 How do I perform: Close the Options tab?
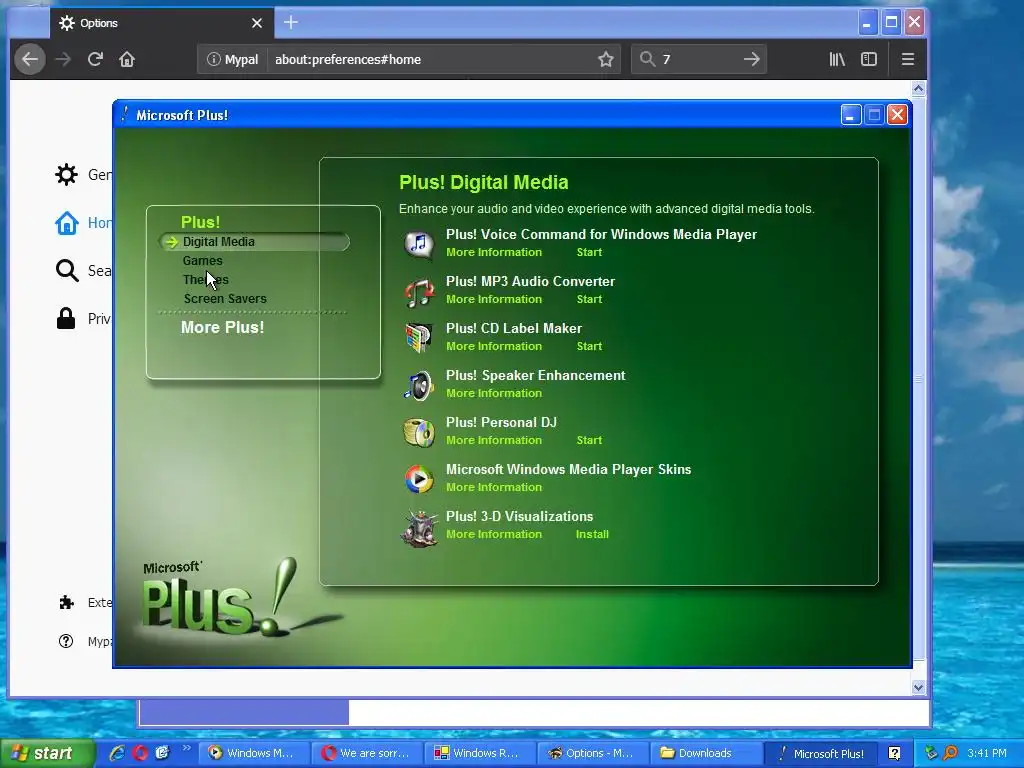point(257,23)
